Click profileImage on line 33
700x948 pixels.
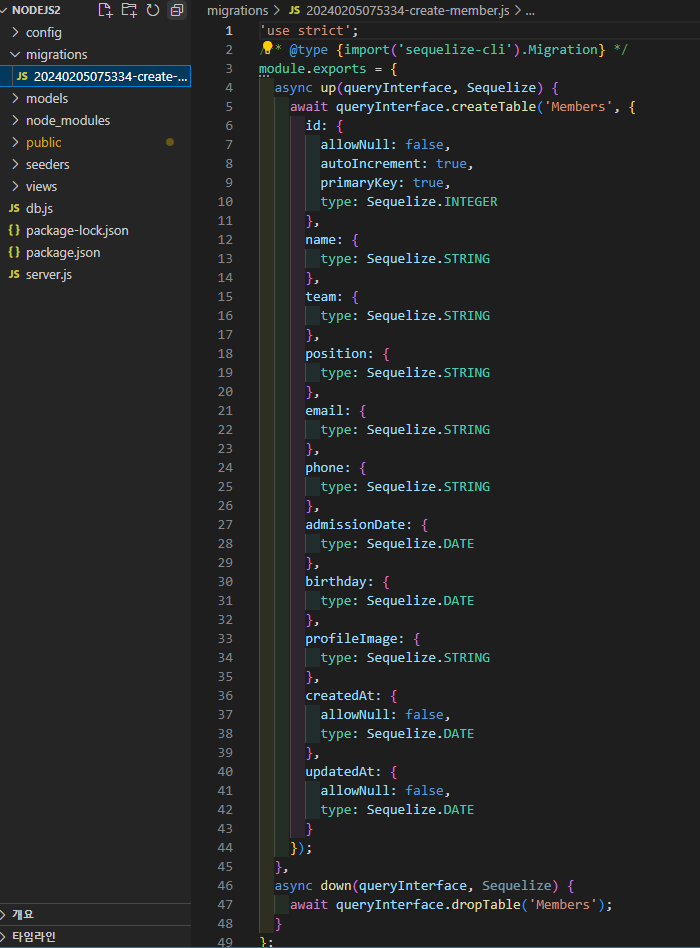click(351, 638)
